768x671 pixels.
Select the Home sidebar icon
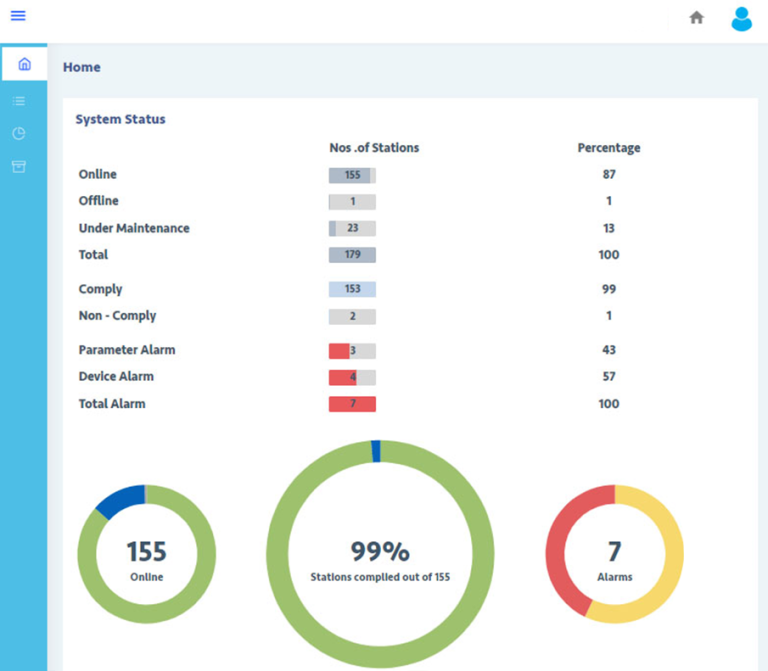pyautogui.click(x=24, y=64)
